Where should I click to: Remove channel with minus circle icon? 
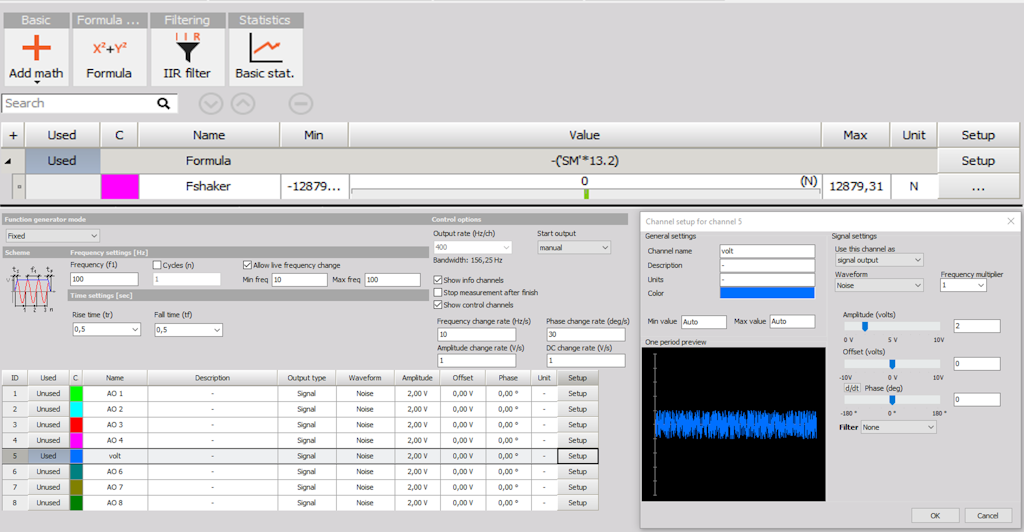[300, 103]
